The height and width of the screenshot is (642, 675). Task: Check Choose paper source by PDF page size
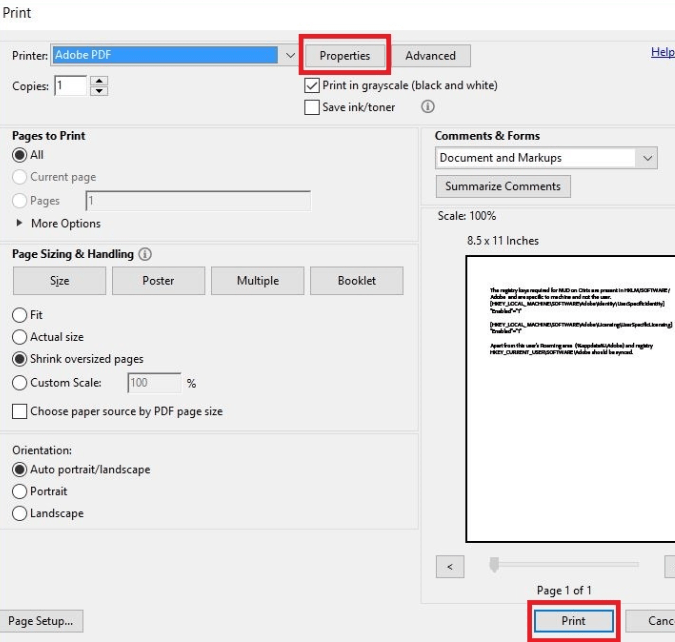click(20, 411)
